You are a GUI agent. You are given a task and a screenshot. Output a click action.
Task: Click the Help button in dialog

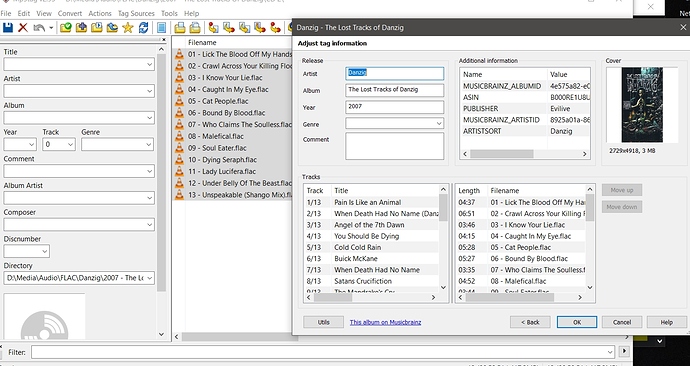pyautogui.click(x=667, y=322)
